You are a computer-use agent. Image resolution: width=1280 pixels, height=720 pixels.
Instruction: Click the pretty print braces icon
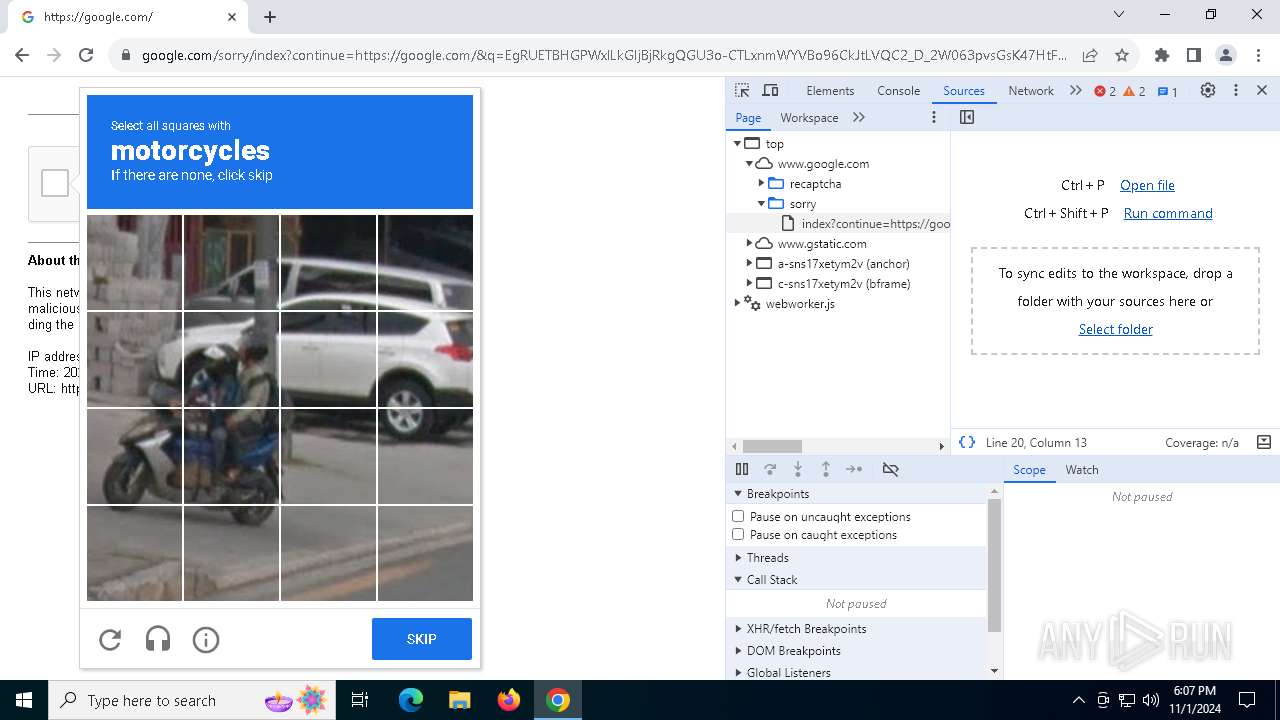(x=966, y=442)
